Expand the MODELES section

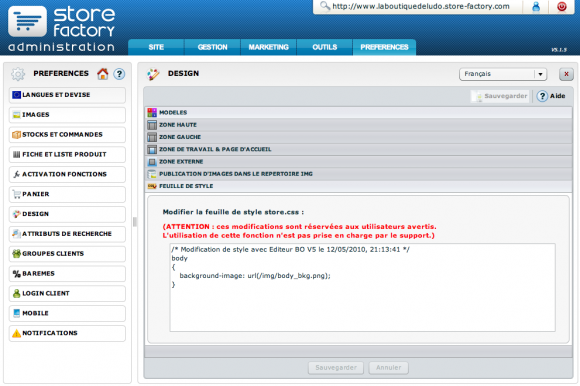[x=358, y=112]
